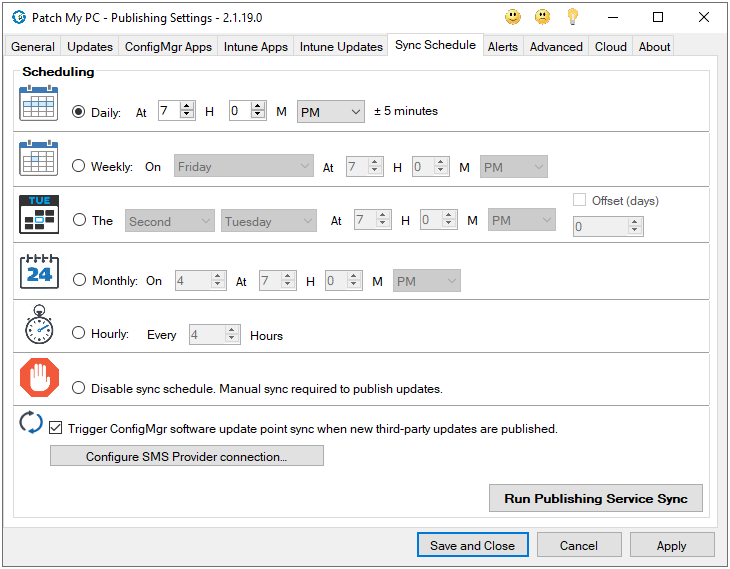Viewport: 730px width, 569px height.
Task: Click the monthly calendar 24 icon
Action: (39, 271)
